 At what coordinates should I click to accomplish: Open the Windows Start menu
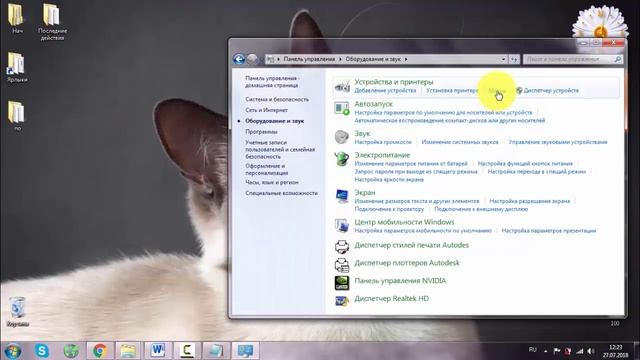click(13, 351)
